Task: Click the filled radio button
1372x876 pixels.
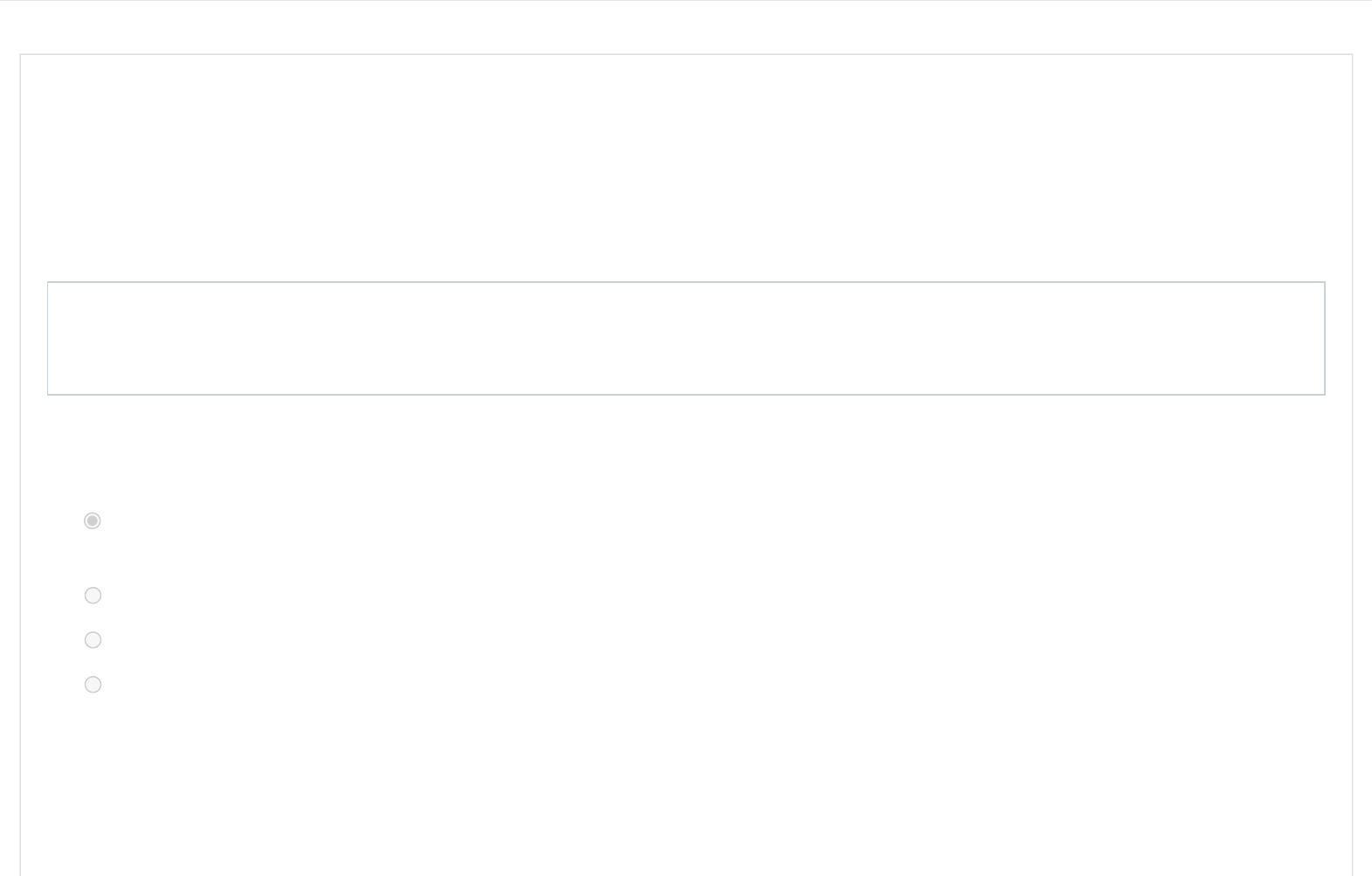Action: pos(93,521)
